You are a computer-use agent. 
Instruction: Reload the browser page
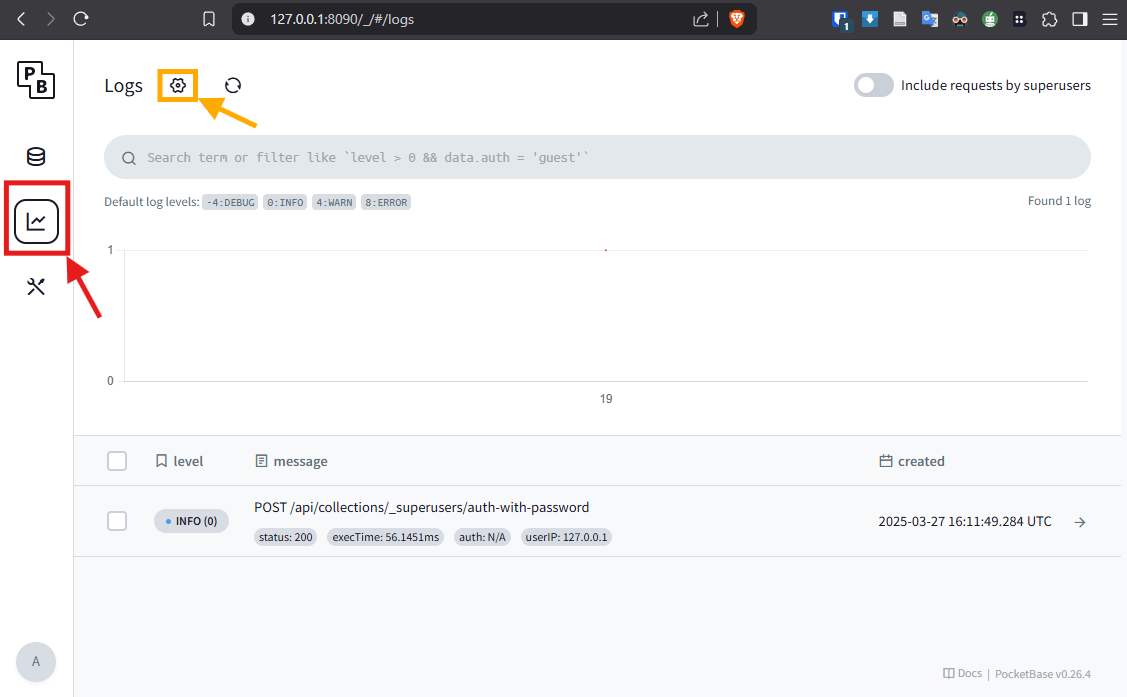coord(80,19)
